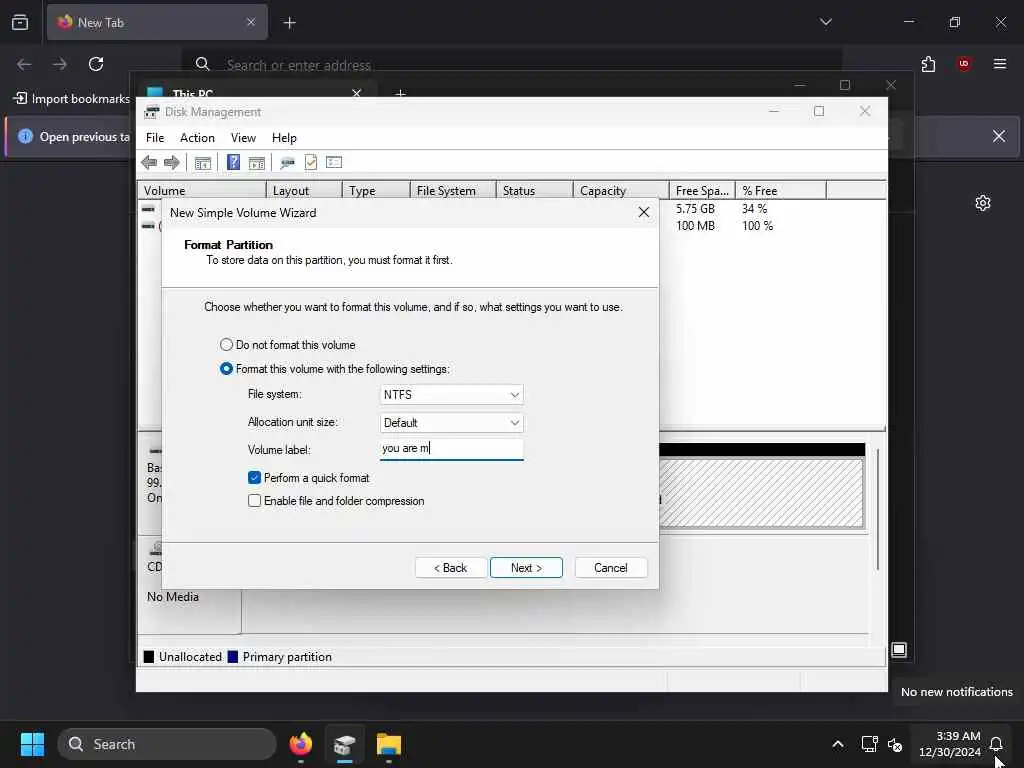Click Cancel in the volume wizard
1024x768 pixels.
click(611, 568)
